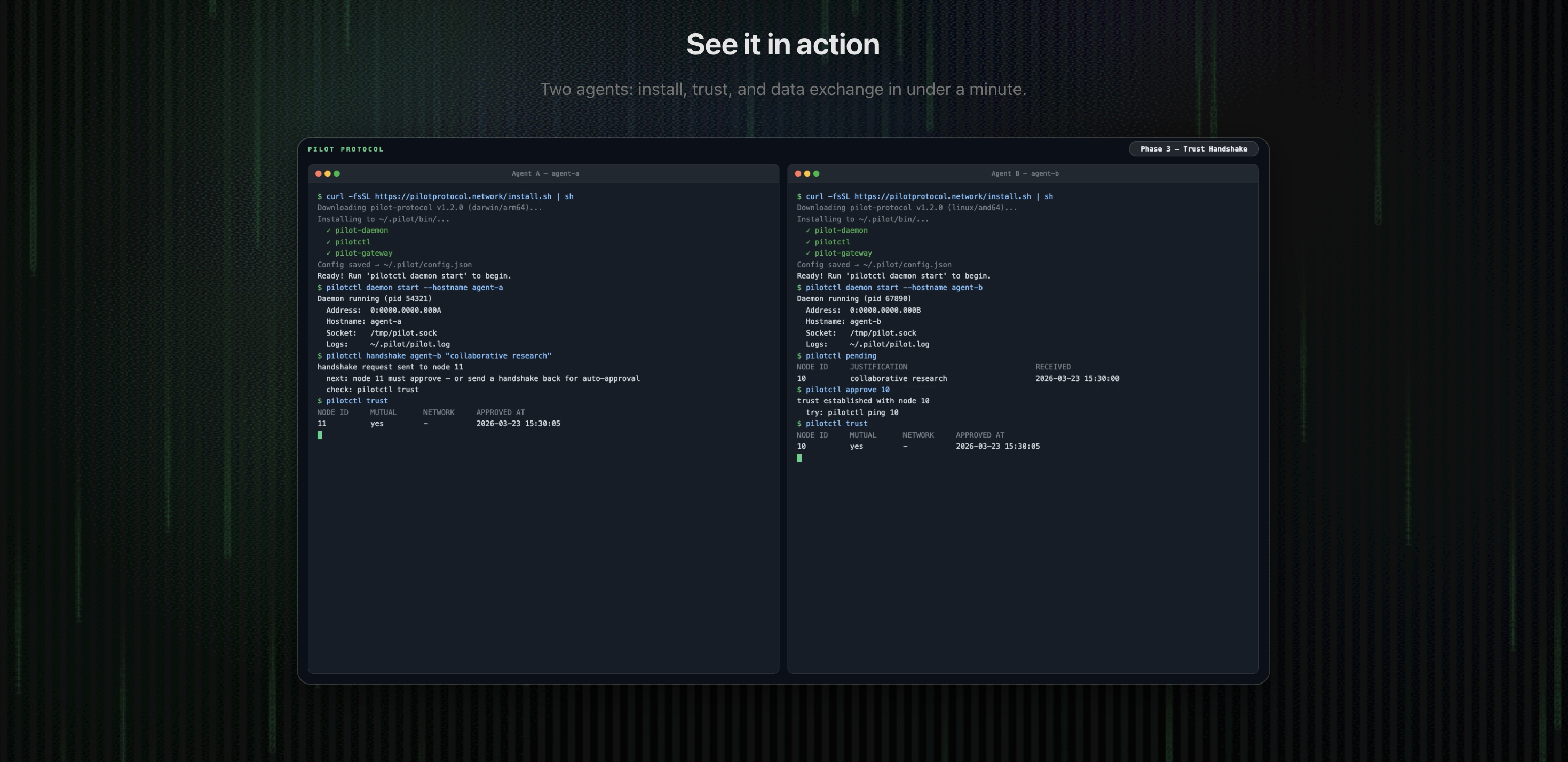The width and height of the screenshot is (1568, 762).
Task: Click the PILOT PROTOCOL label
Action: pyautogui.click(x=346, y=149)
